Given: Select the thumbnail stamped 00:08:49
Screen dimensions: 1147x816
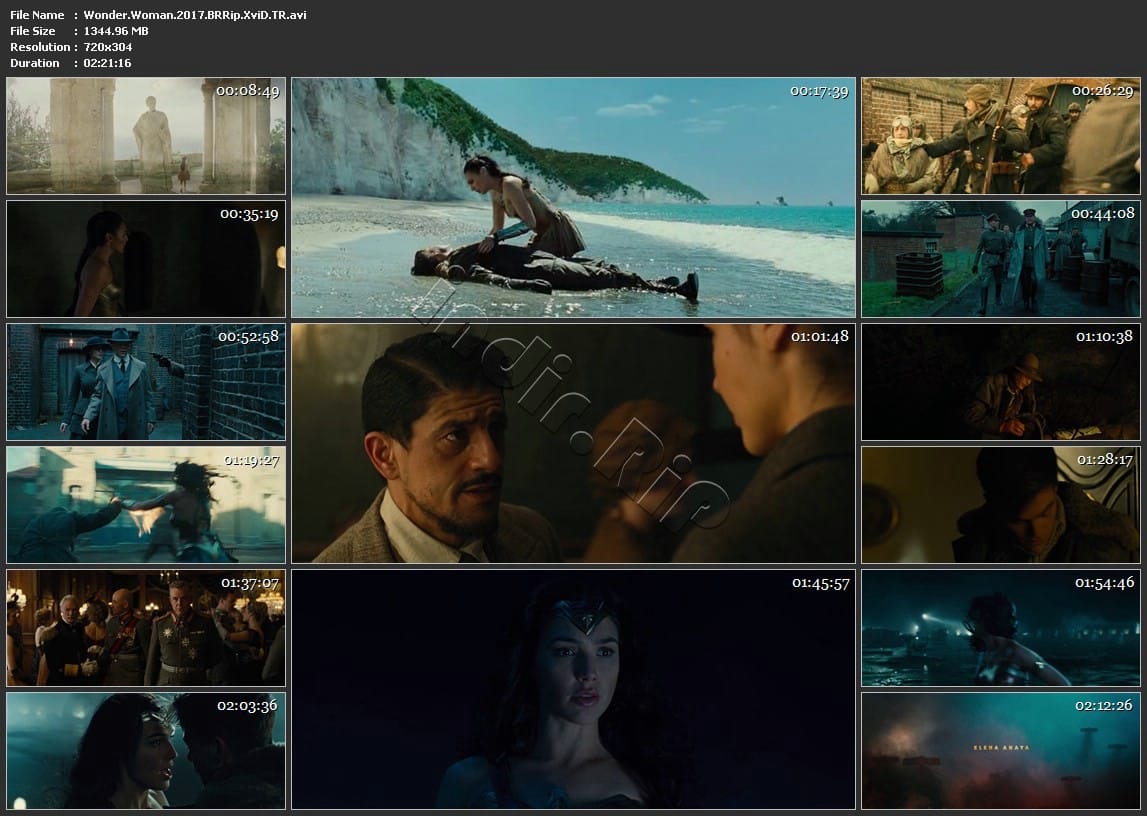Looking at the screenshot, I should click(146, 135).
